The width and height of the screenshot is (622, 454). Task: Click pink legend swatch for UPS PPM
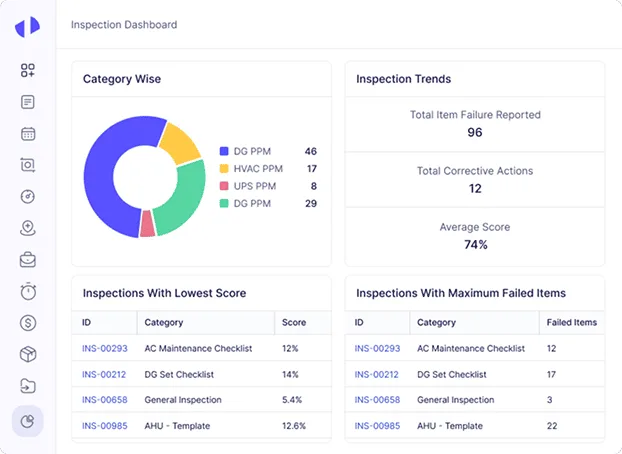224,186
